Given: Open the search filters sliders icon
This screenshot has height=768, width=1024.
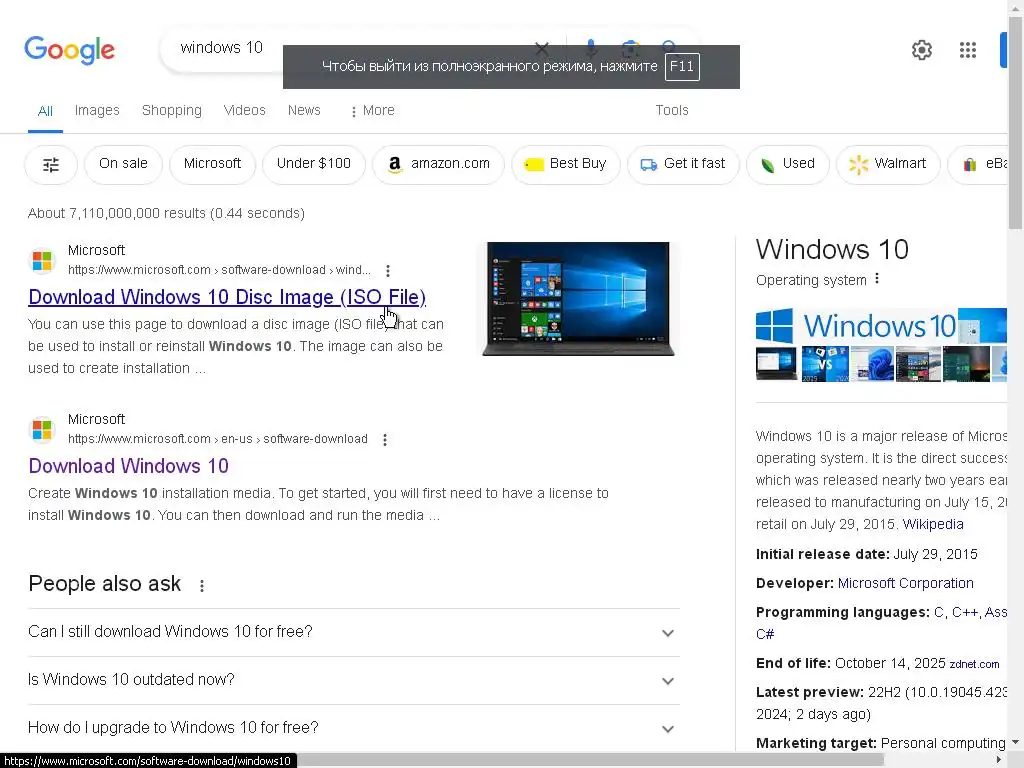Looking at the screenshot, I should pyautogui.click(x=51, y=165).
